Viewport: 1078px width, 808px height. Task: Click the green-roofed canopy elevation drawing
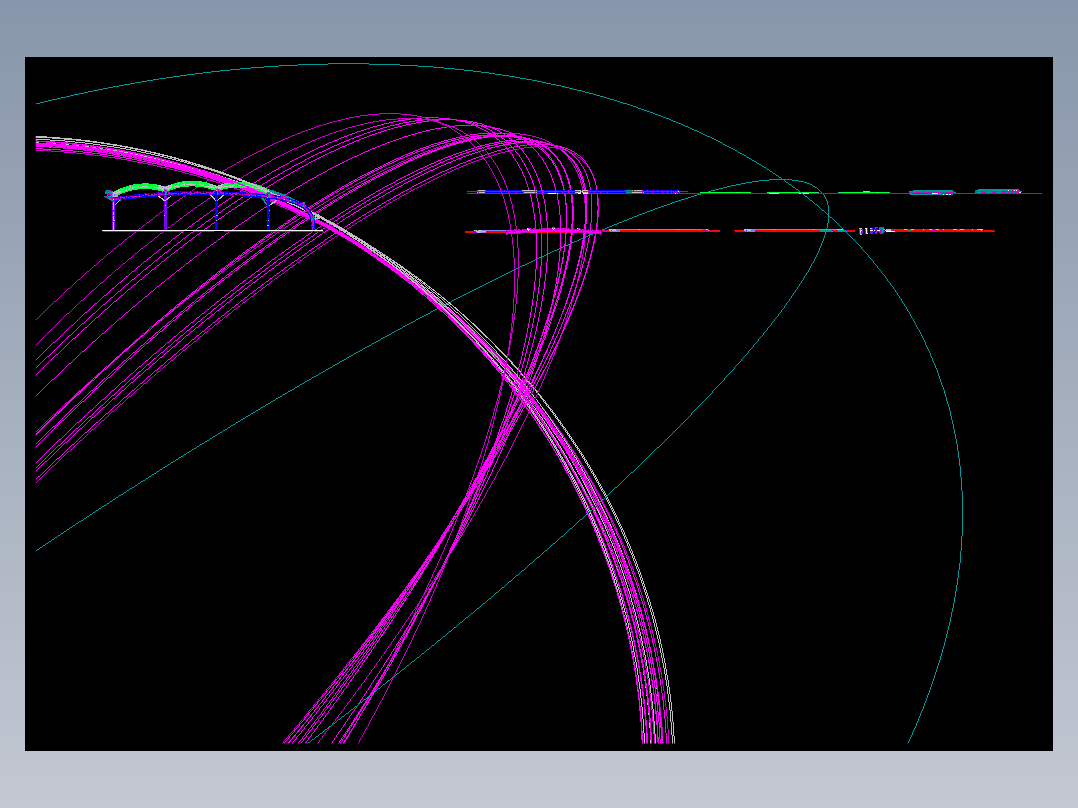click(212, 206)
